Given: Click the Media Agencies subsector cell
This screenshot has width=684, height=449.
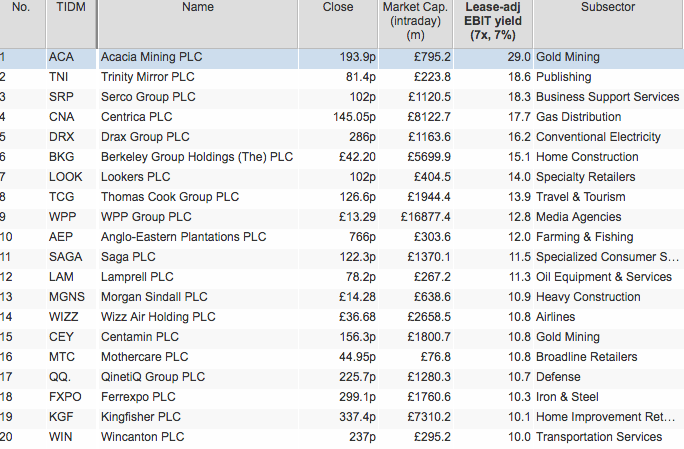Looking at the screenshot, I should pyautogui.click(x=578, y=217).
